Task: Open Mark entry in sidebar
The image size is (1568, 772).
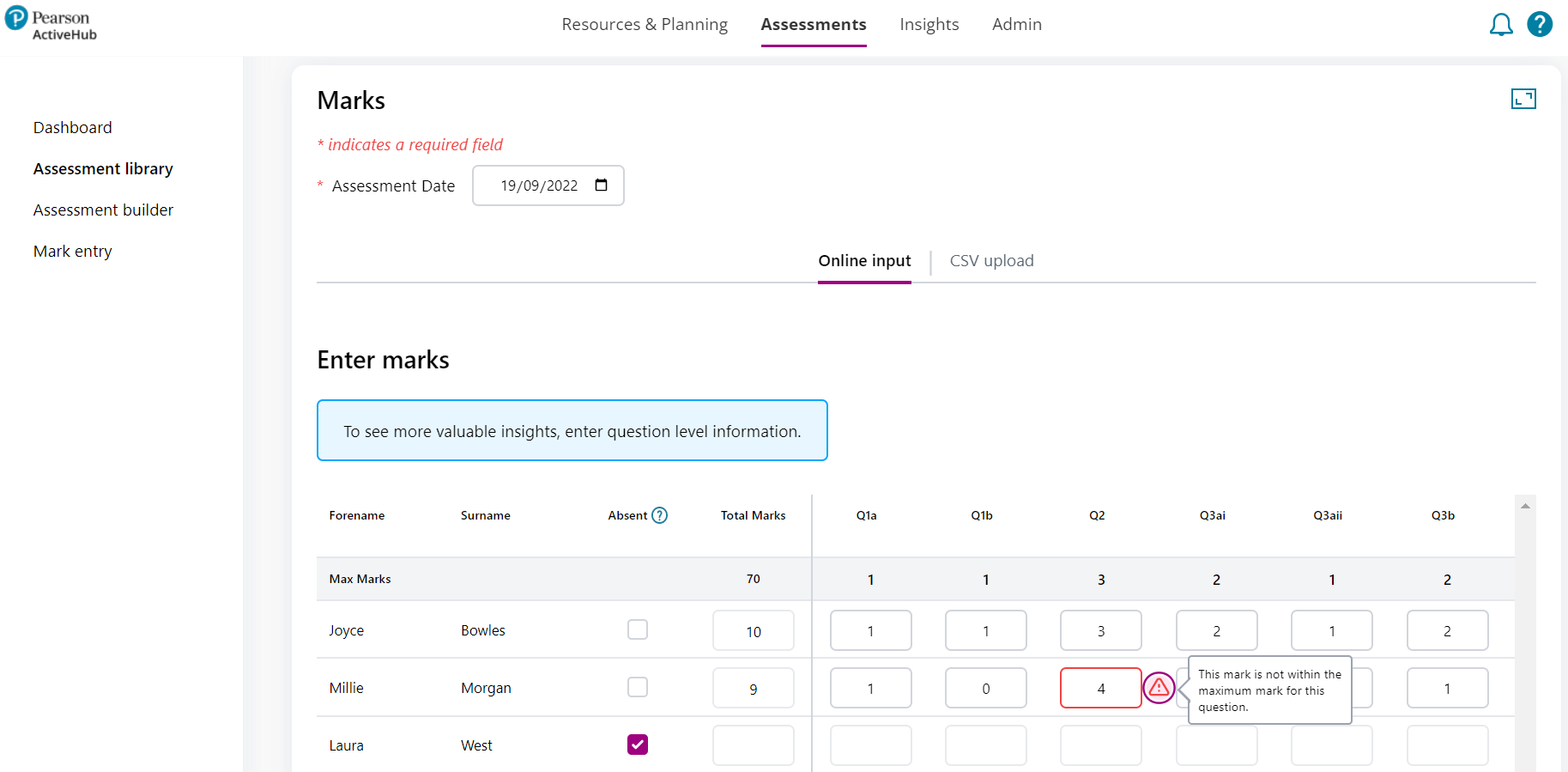Action: tap(73, 252)
